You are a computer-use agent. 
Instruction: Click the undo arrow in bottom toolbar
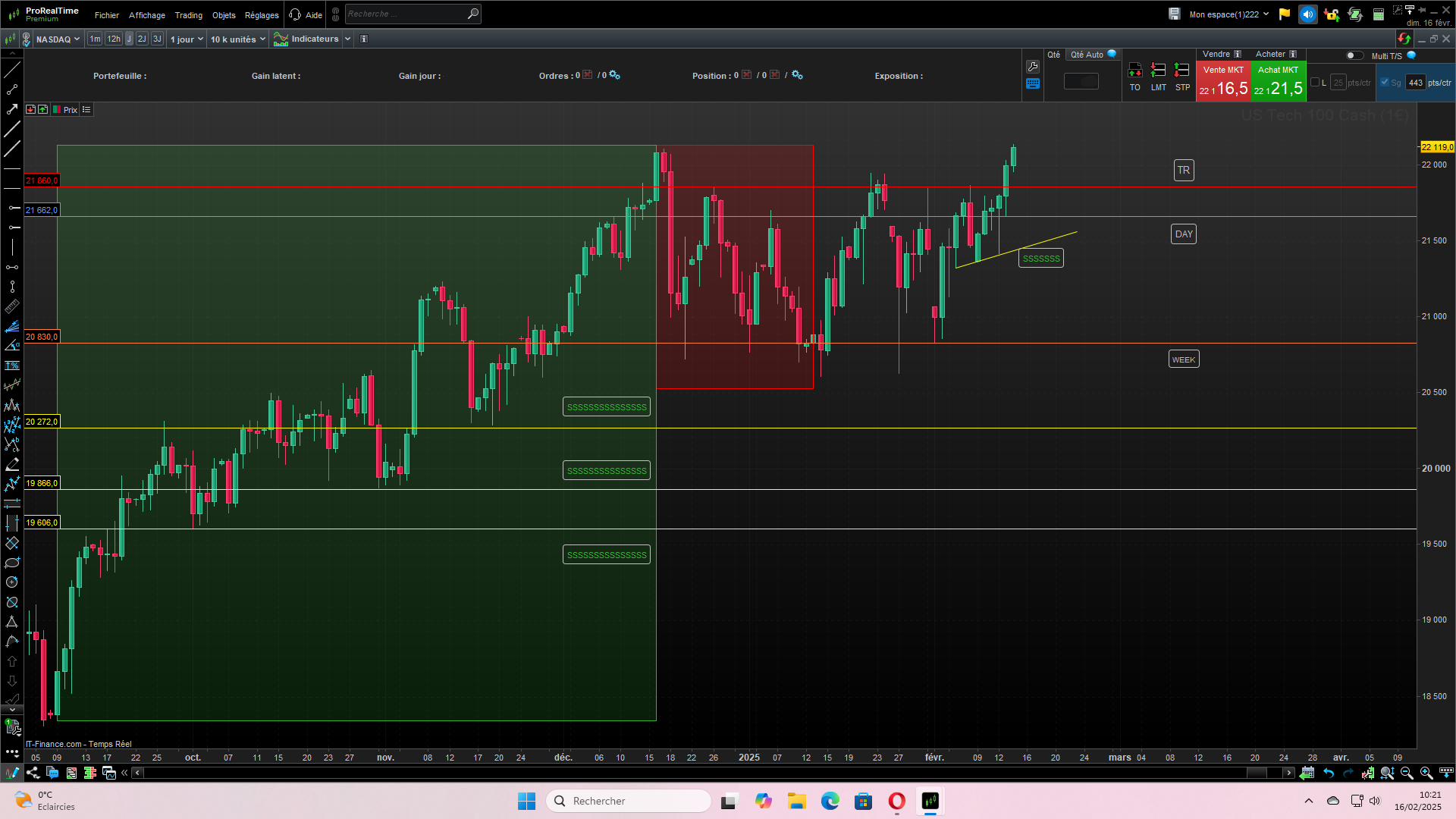[1329, 773]
